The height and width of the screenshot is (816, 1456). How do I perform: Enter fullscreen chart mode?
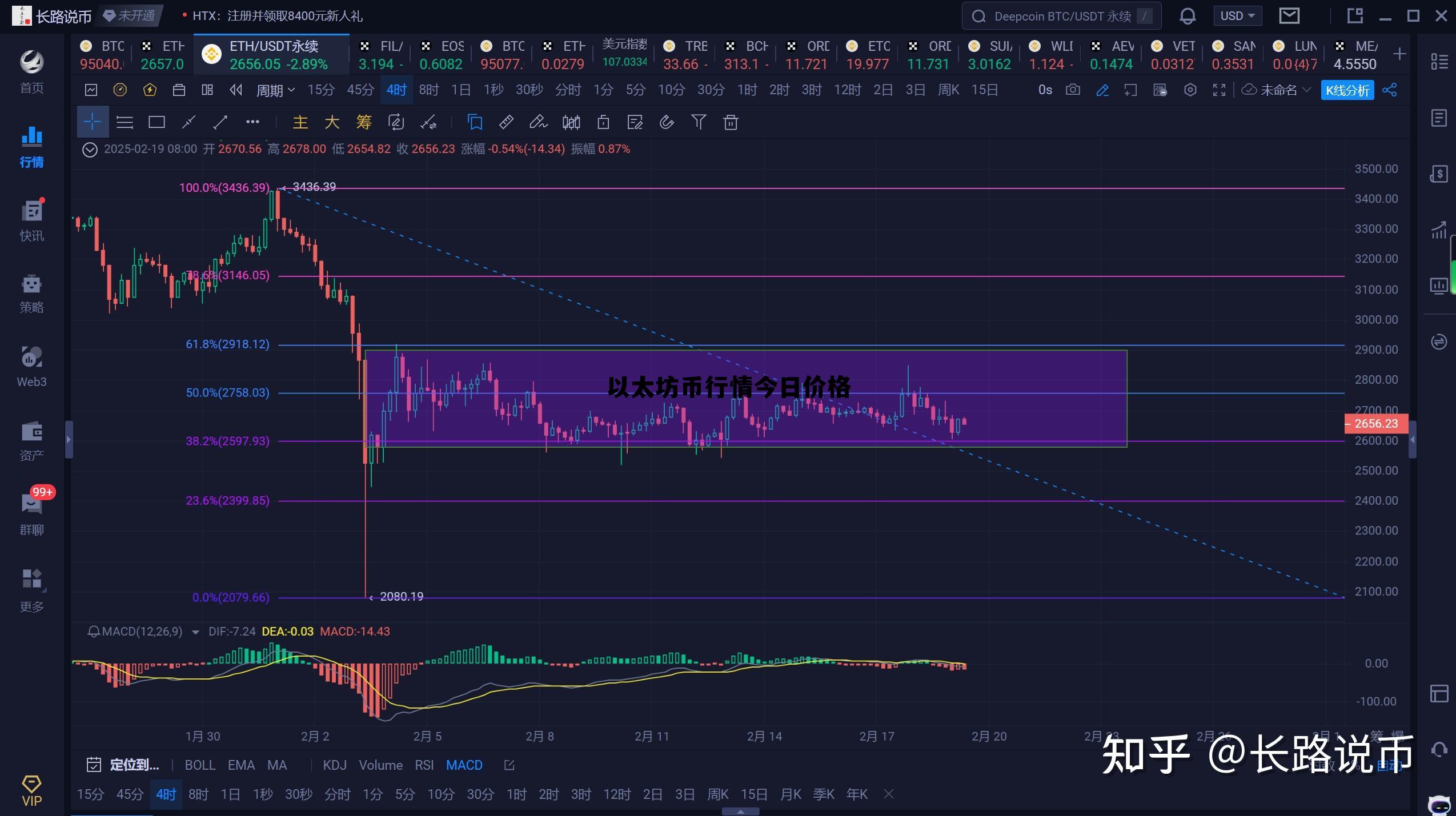coord(1220,90)
